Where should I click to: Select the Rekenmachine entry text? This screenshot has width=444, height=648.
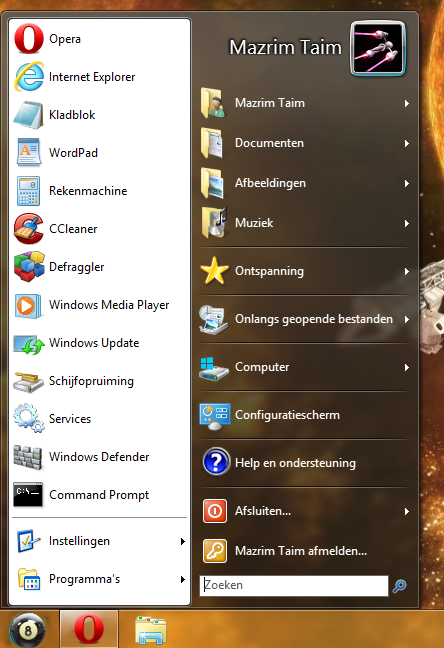(x=88, y=191)
